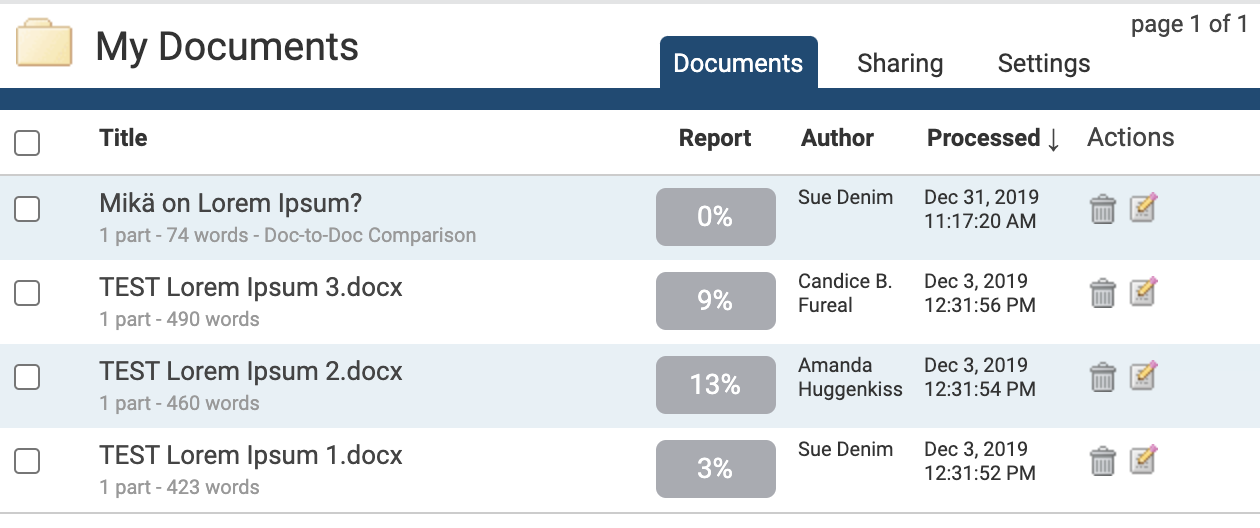Select checkbox for TEST Lorem Ipsum 2.docx
The width and height of the screenshot is (1260, 528).
click(x=27, y=377)
